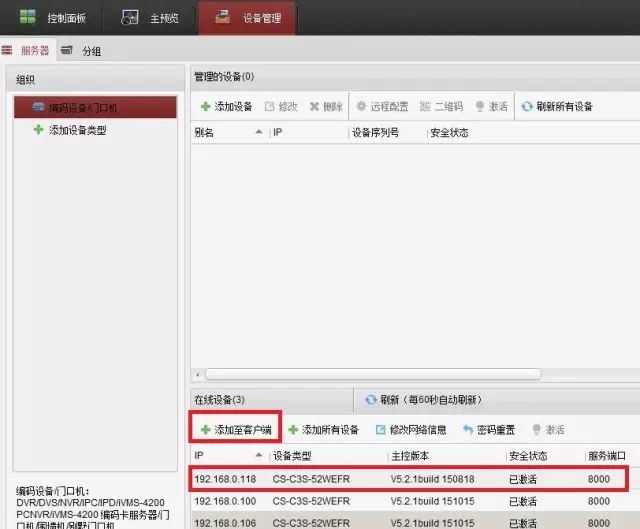Click 密码重置 password reset

coord(489,429)
